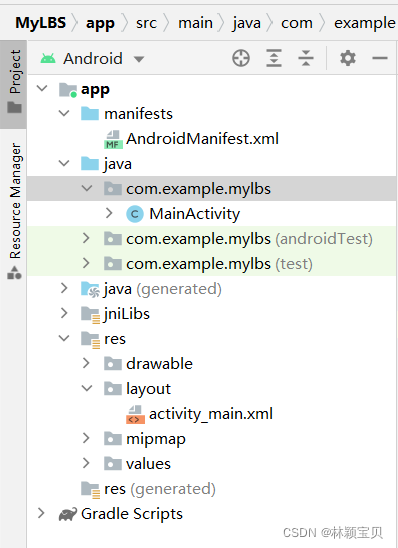The height and width of the screenshot is (548, 398).
Task: Select activity_main.xml in layout folder
Action: pos(211,414)
